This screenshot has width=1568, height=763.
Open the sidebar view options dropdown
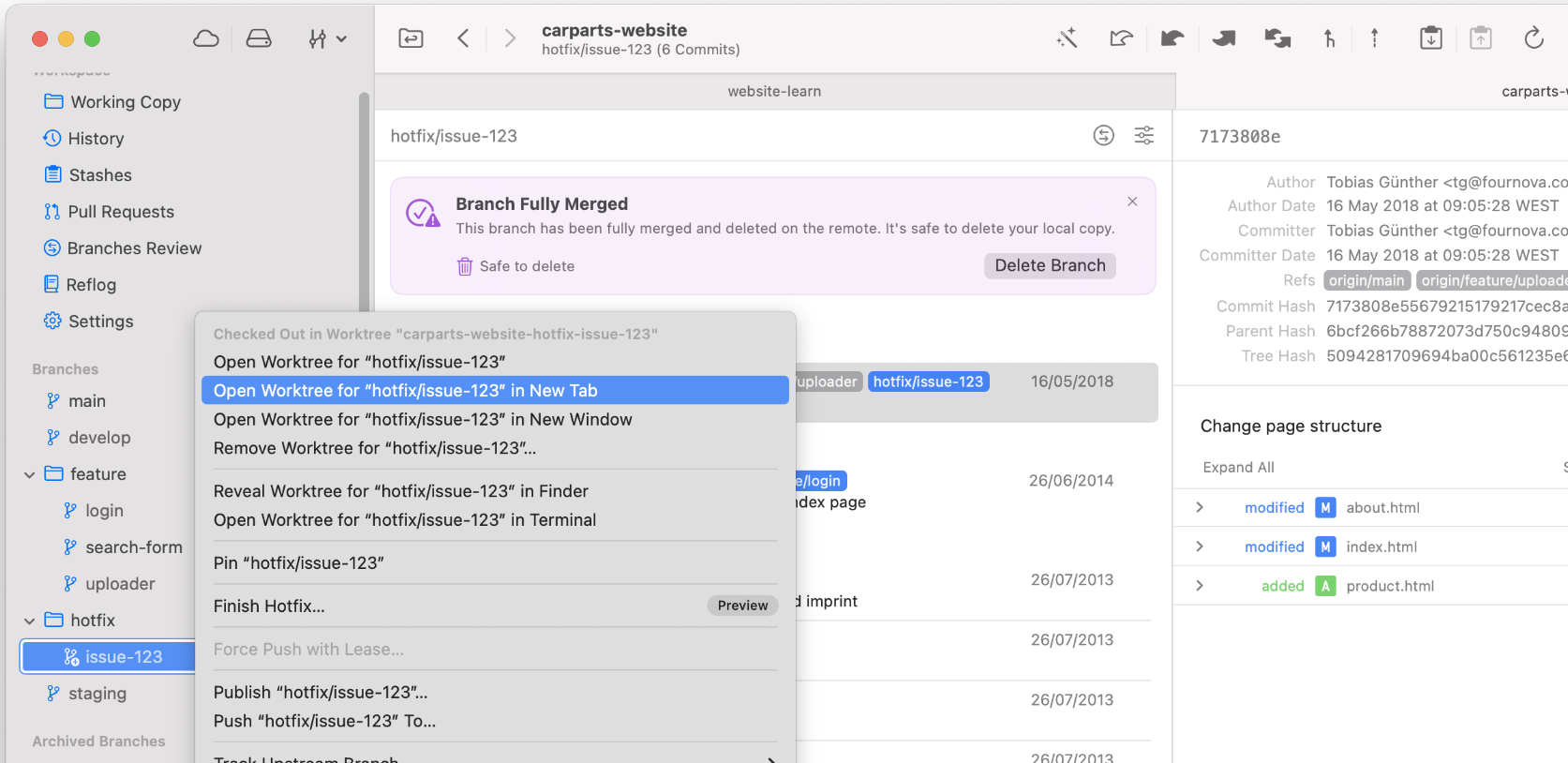pos(327,38)
